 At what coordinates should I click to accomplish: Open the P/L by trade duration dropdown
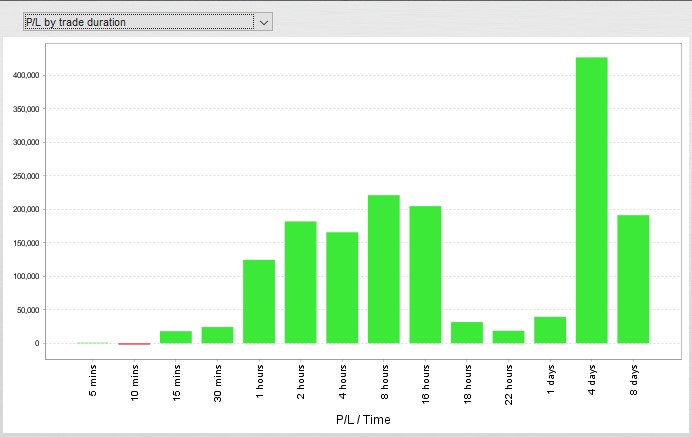148,22
